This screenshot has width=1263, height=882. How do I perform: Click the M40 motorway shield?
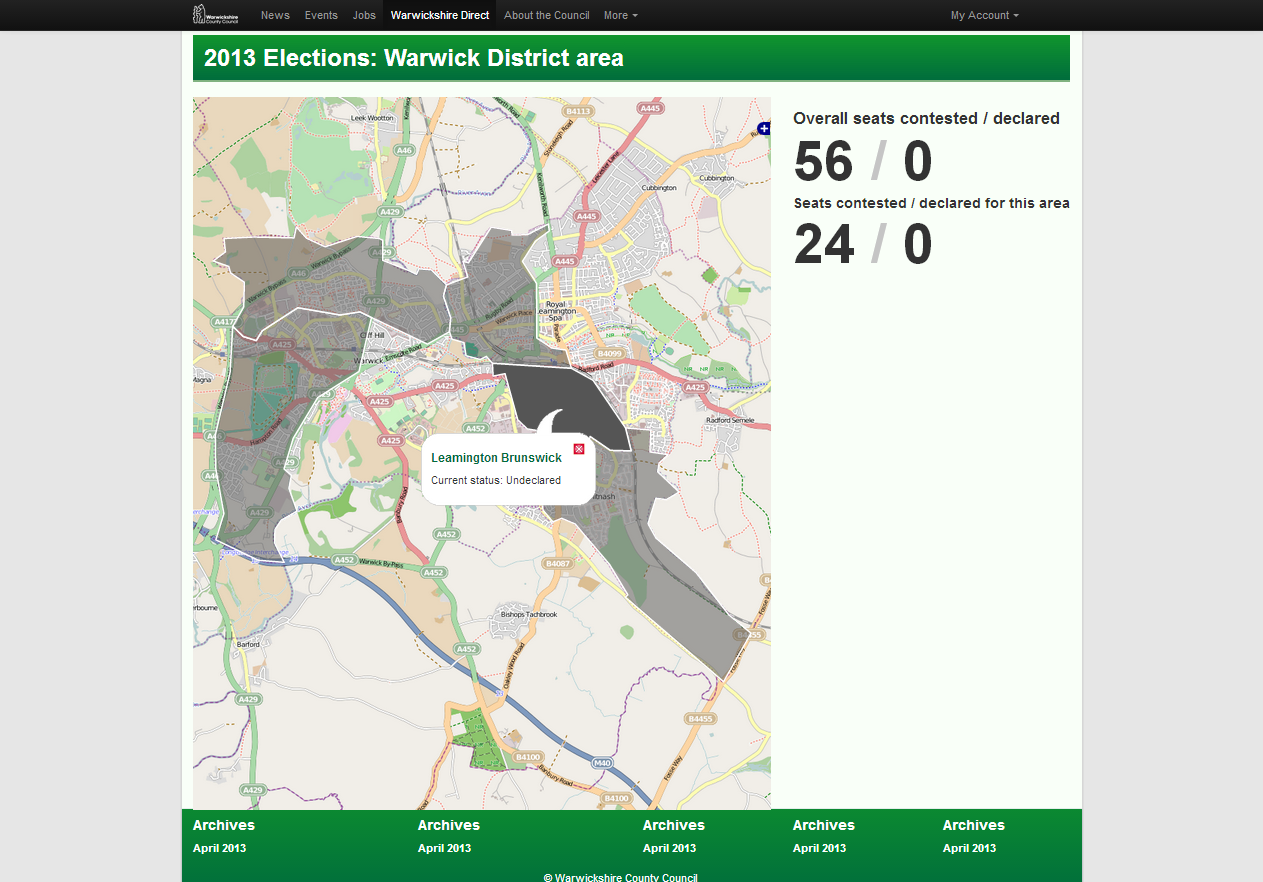602,763
